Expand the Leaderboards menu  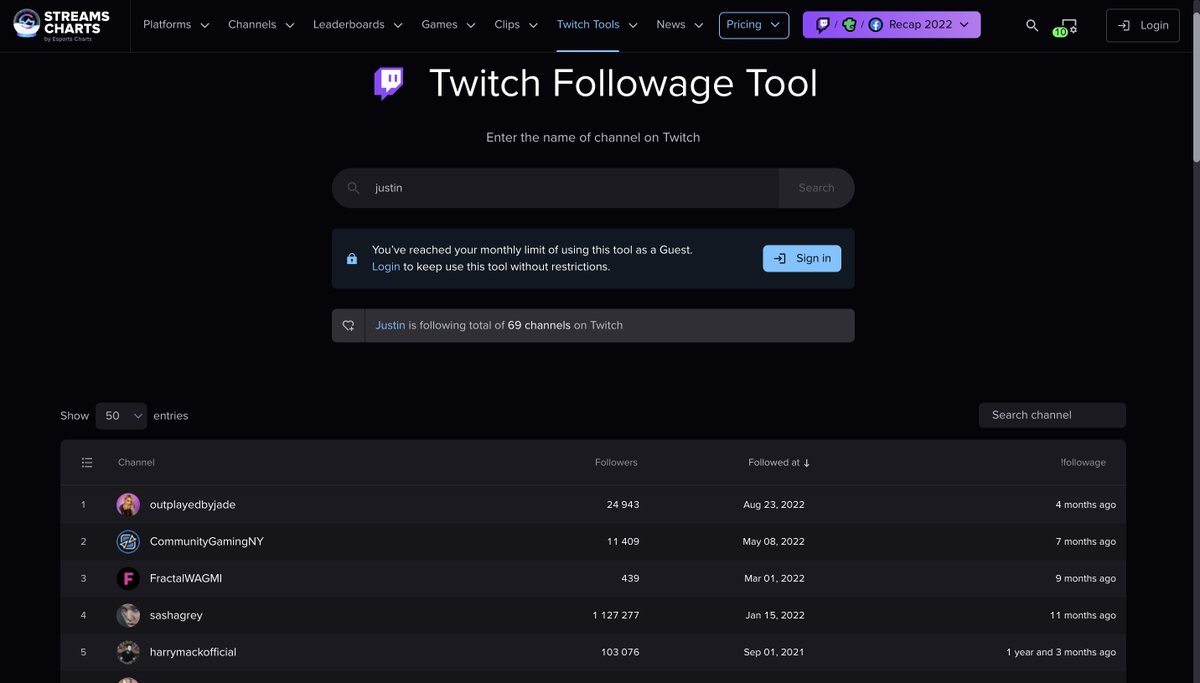point(358,25)
